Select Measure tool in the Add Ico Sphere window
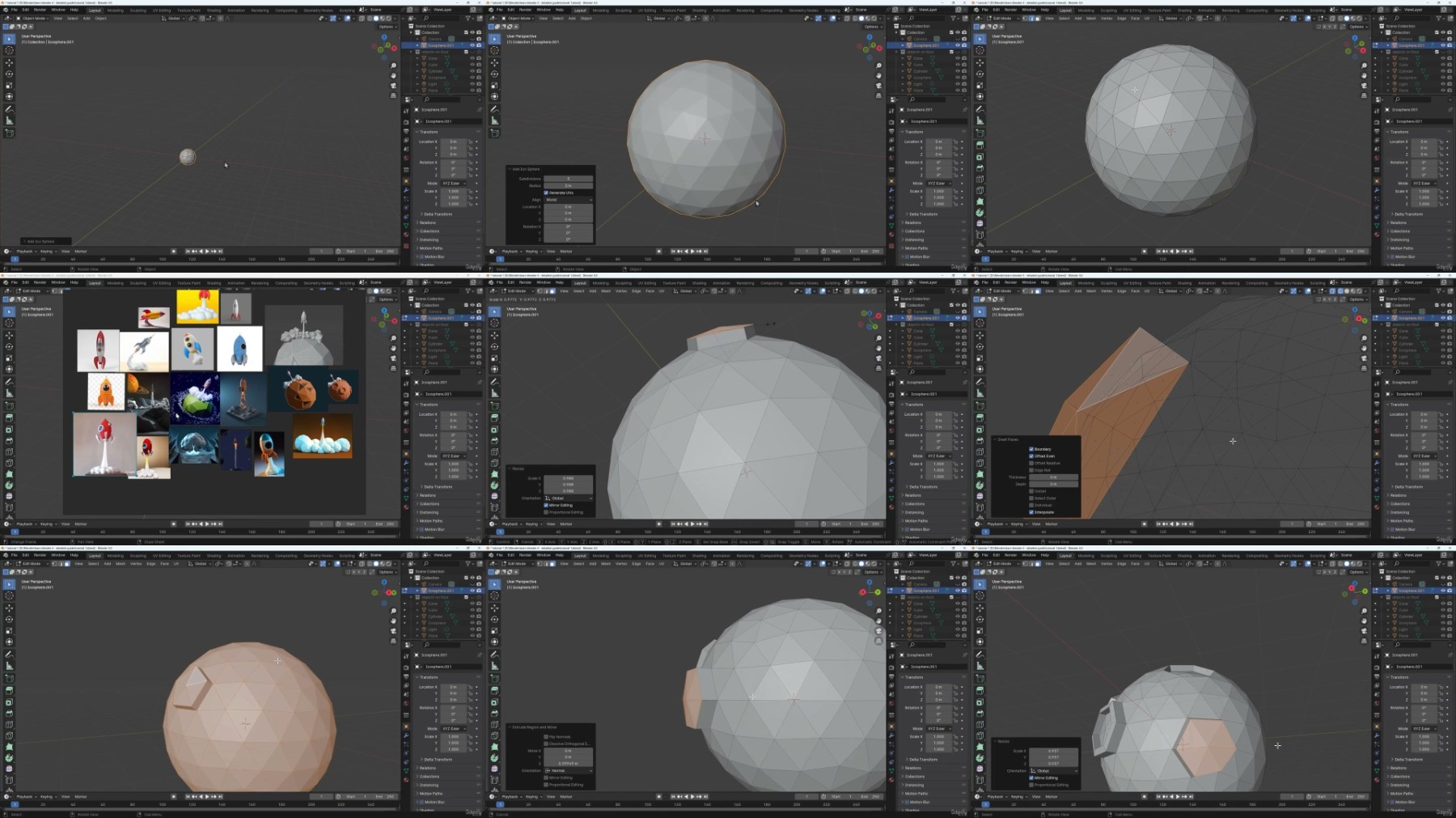This screenshot has height=818, width=1456. [x=494, y=121]
